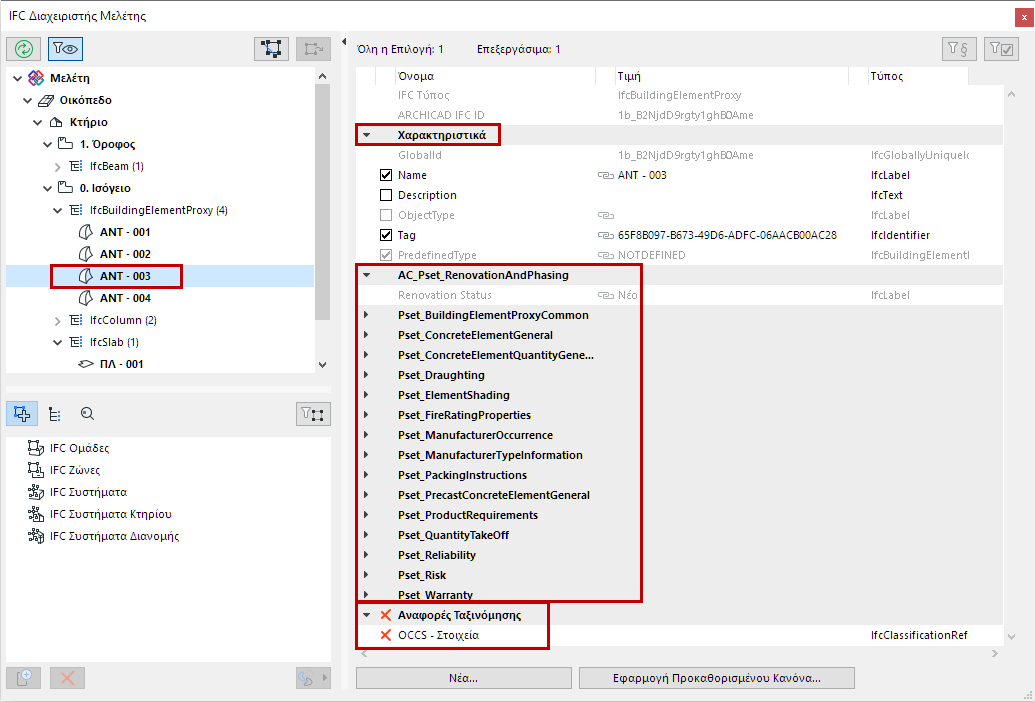The height and width of the screenshot is (702, 1035).
Task: Click the filter with checkmark icon
Action: (1001, 49)
